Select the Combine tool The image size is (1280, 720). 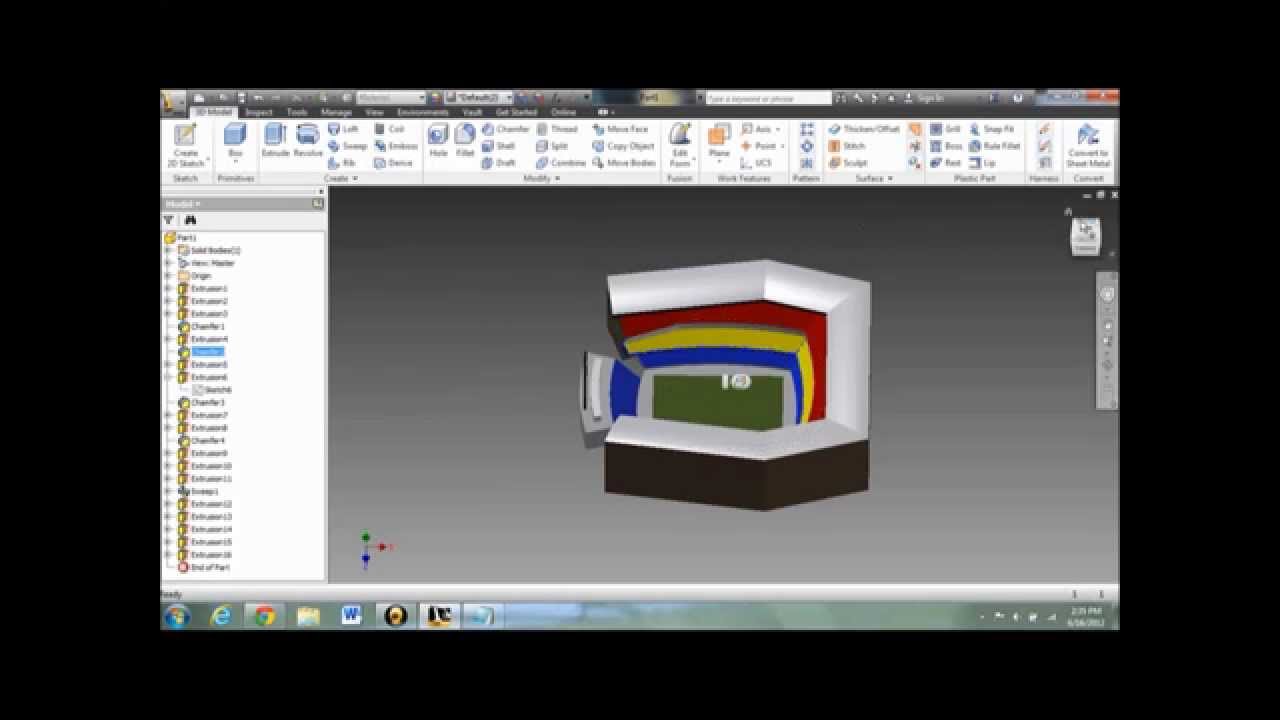[x=561, y=163]
